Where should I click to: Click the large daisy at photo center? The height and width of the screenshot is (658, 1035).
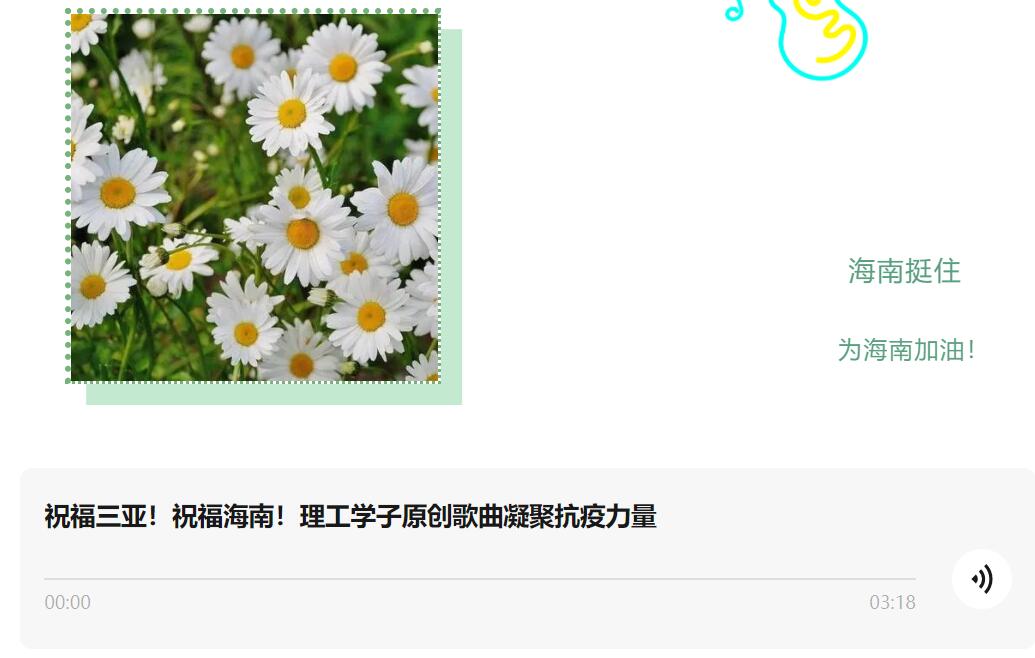point(303,233)
